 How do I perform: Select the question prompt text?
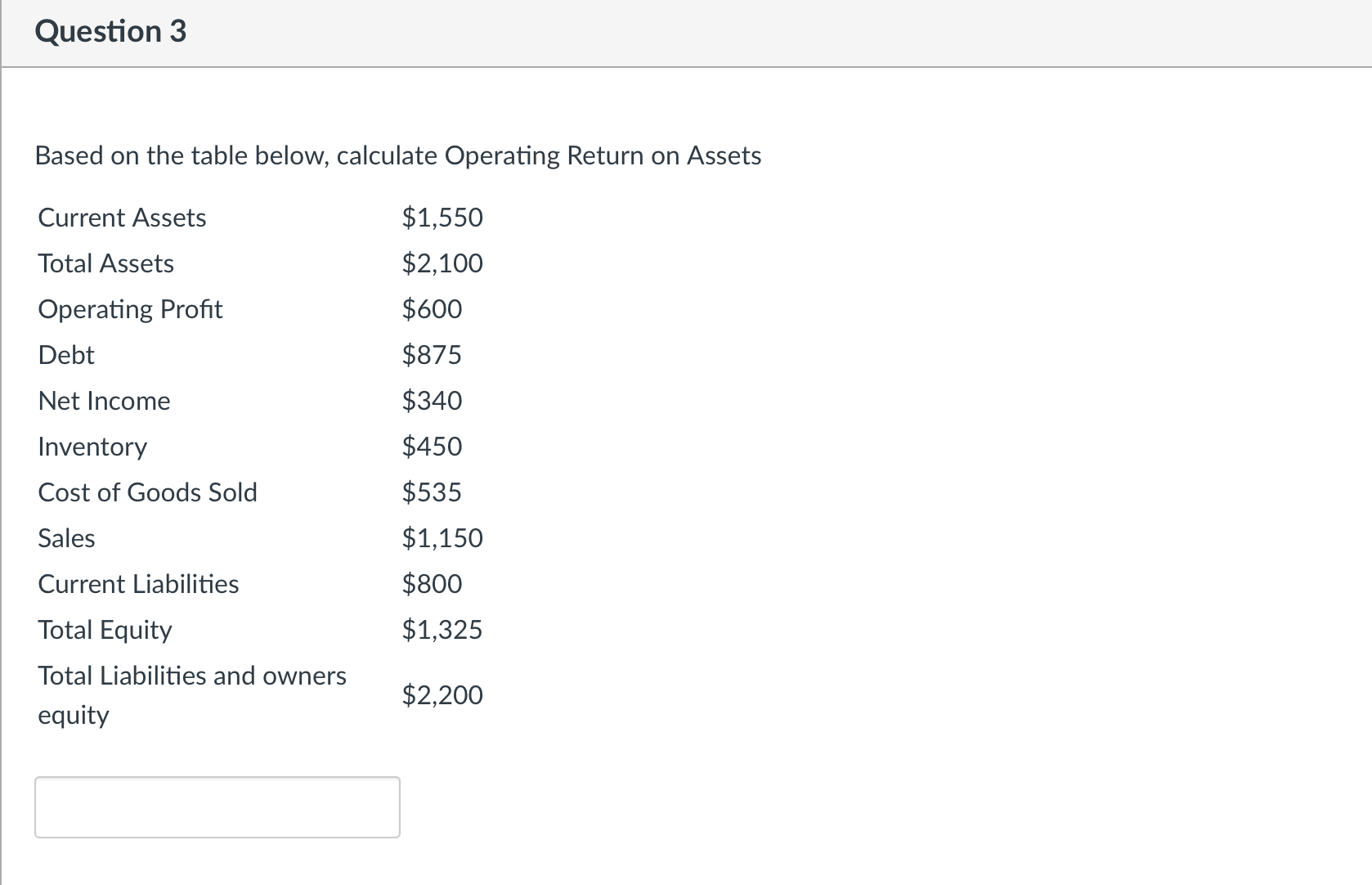pyautogui.click(x=398, y=155)
